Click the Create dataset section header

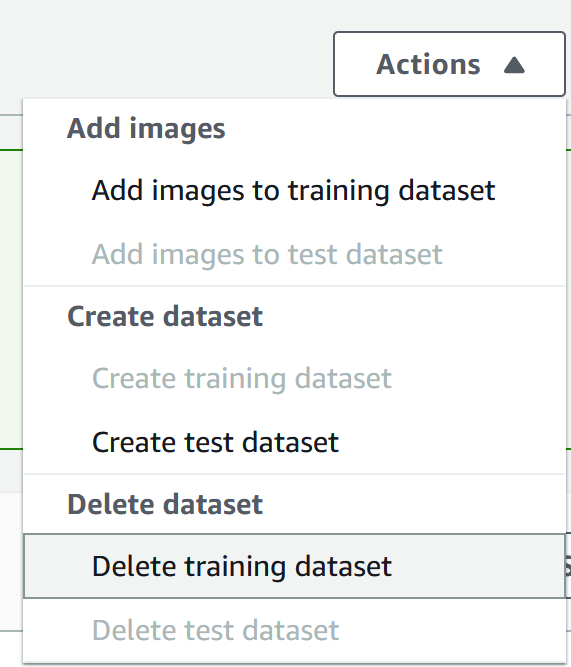click(x=165, y=316)
